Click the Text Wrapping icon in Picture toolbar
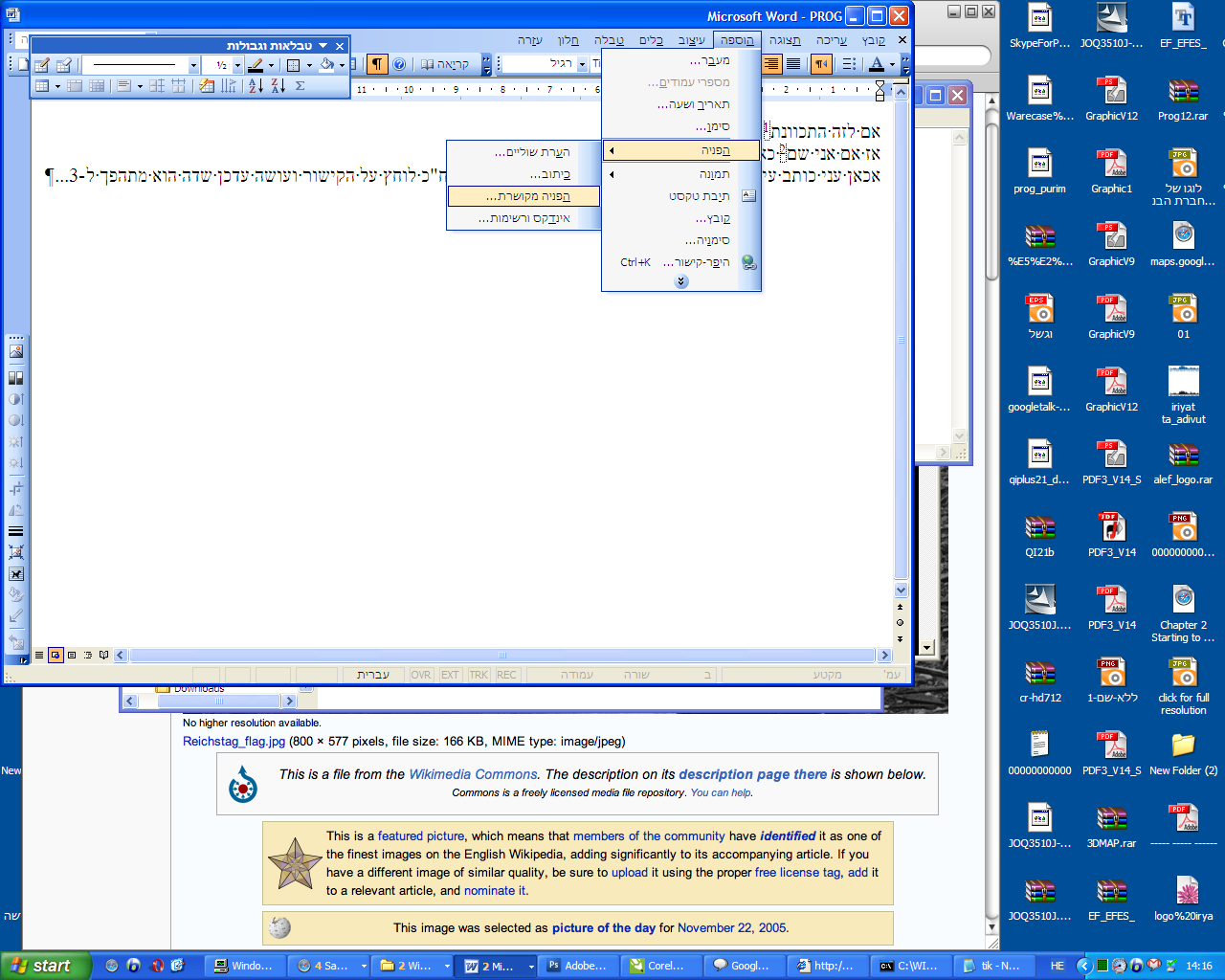 coord(15,574)
